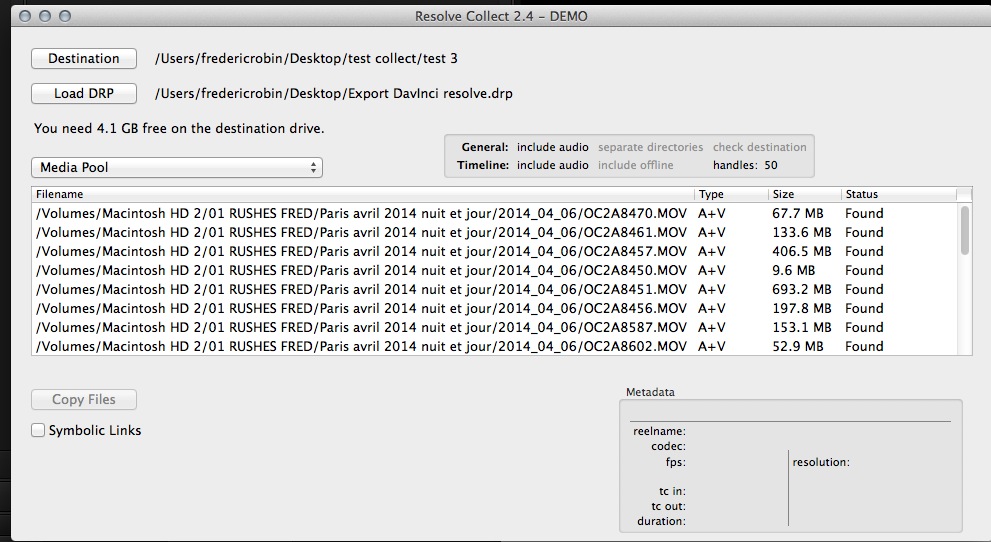Toggle the include offline option
Screen dimensions: 991x542
635,165
